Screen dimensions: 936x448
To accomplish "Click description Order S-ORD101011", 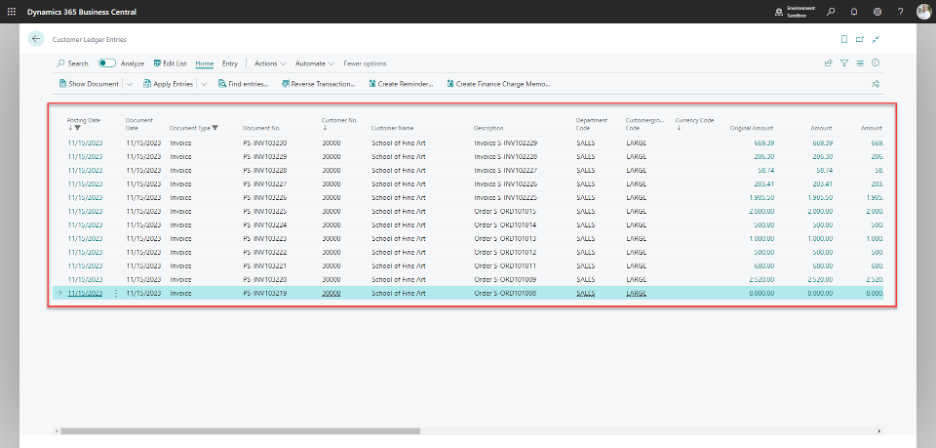I will click(505, 266).
